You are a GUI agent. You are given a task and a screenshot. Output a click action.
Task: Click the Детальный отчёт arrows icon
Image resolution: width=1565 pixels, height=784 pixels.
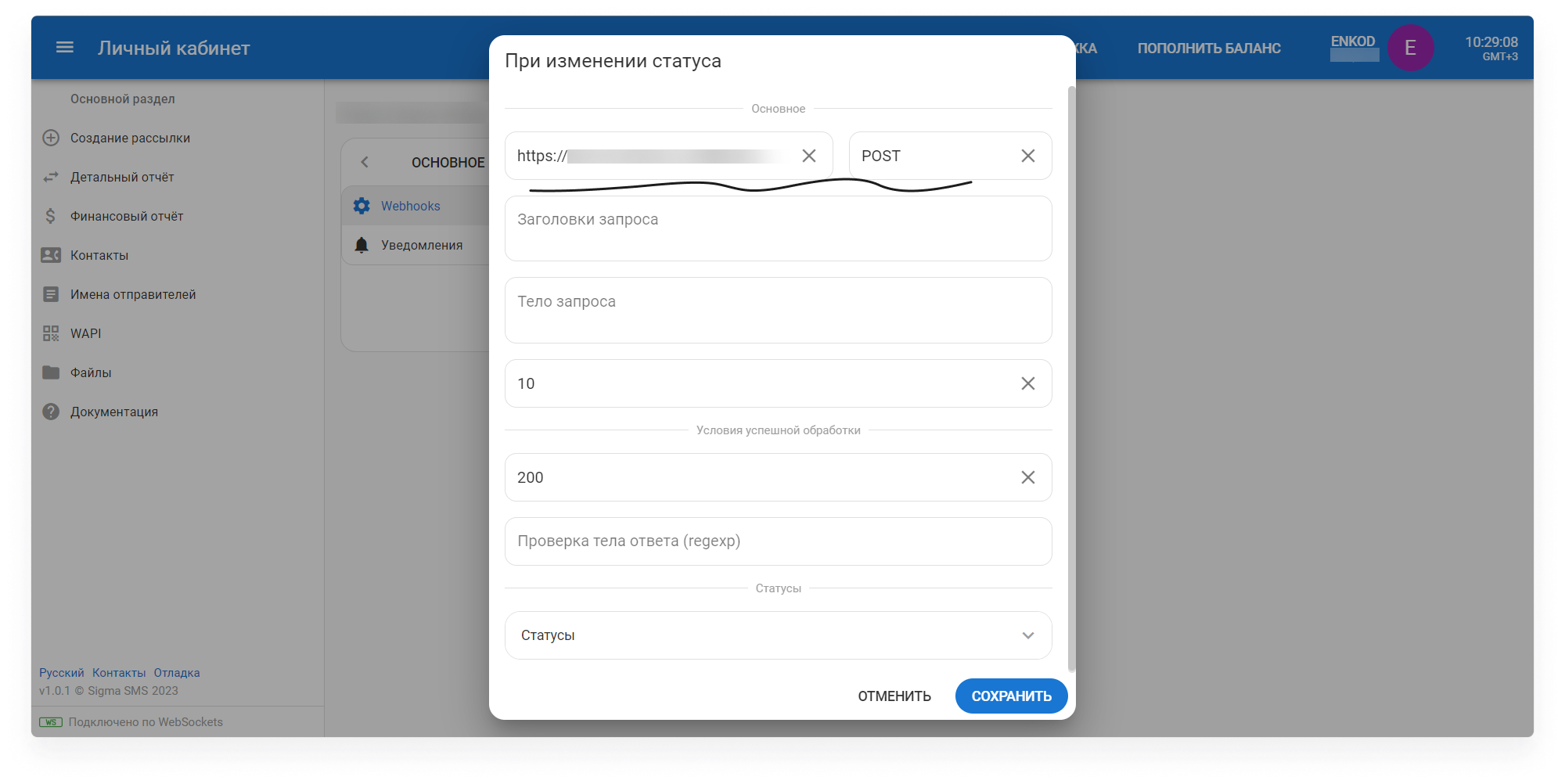point(51,177)
